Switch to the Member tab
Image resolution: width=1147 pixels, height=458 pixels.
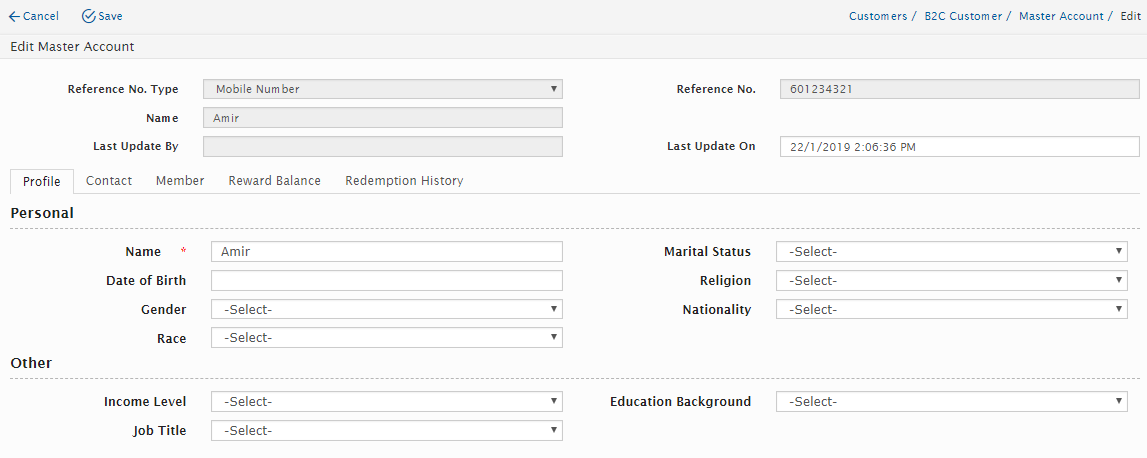point(180,181)
